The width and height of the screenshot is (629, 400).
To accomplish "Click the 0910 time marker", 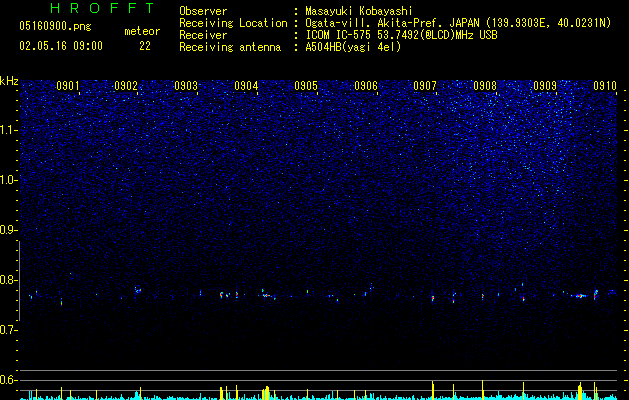I will 605,85.
